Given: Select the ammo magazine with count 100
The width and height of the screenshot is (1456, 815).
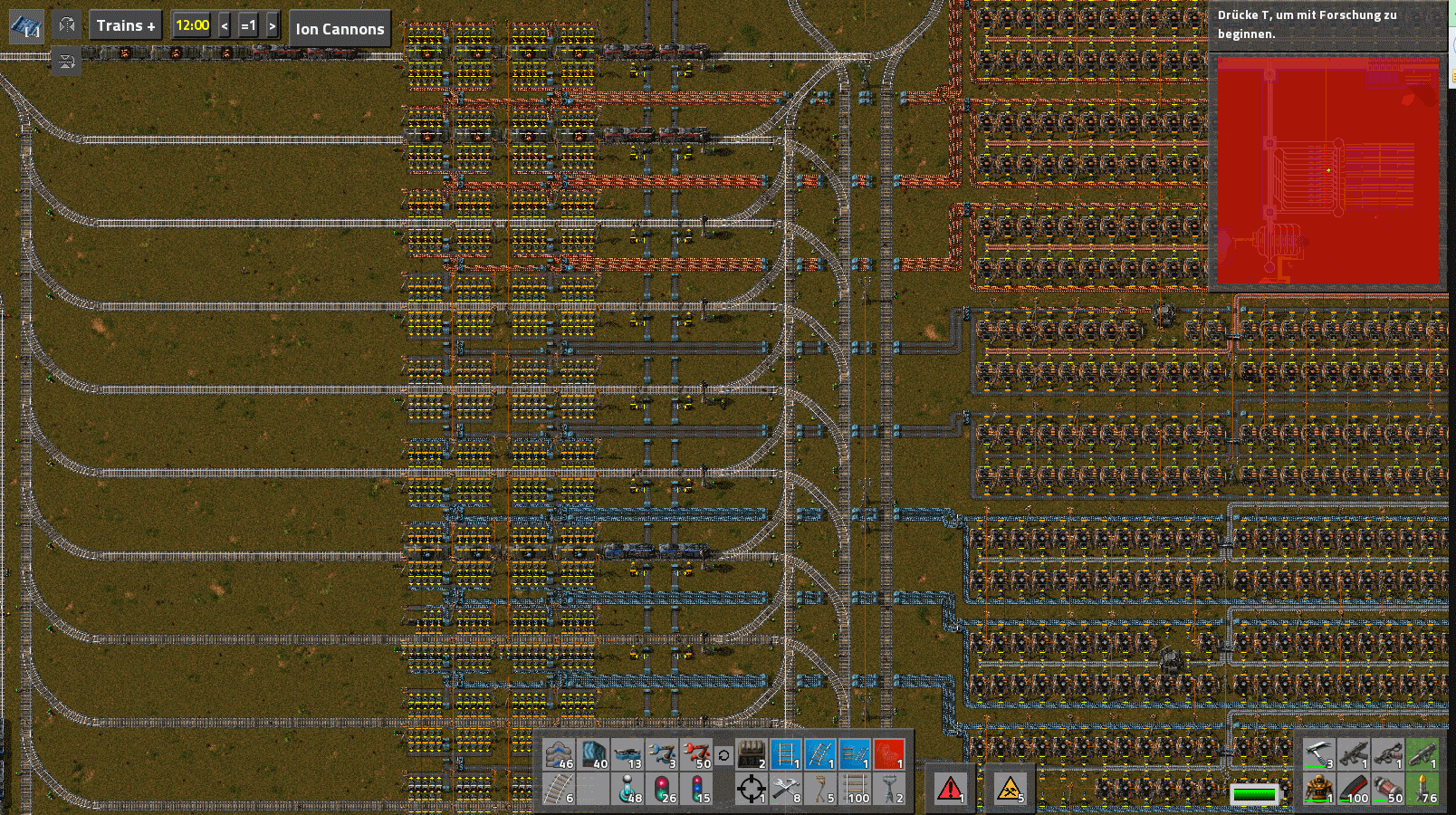Looking at the screenshot, I should point(1354,789).
